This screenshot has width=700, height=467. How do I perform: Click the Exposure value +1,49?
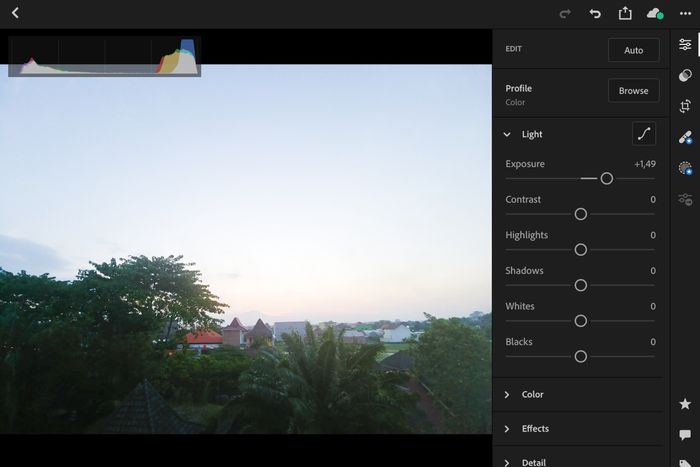(645, 164)
